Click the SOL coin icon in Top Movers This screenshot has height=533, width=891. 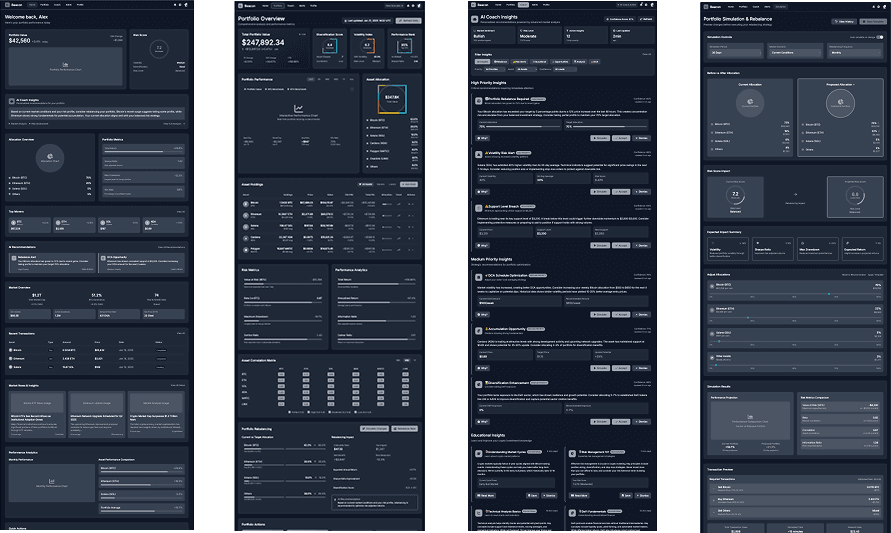pos(103,222)
